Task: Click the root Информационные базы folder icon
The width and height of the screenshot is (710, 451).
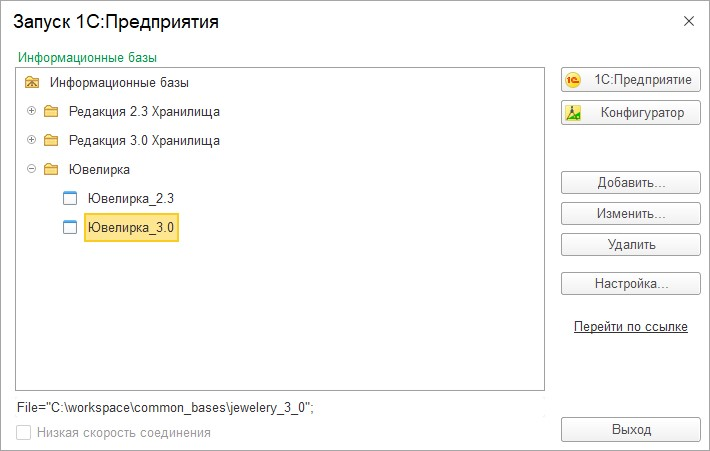Action: (x=32, y=82)
